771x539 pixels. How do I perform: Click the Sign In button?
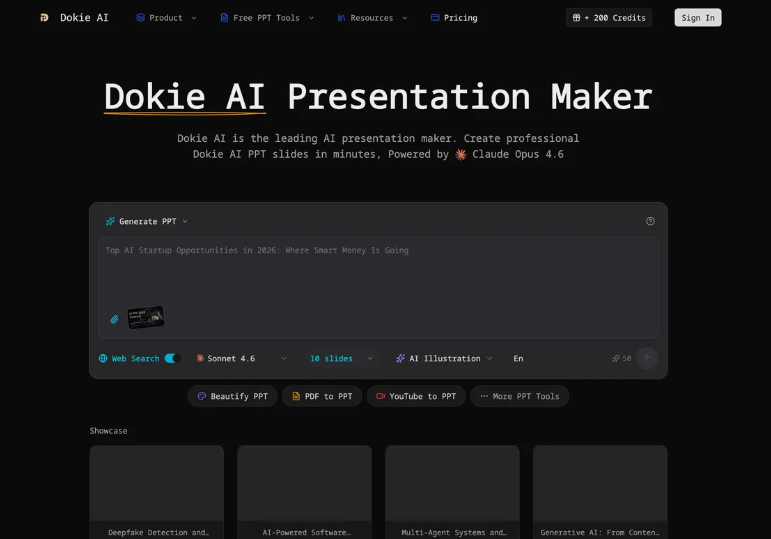click(697, 18)
